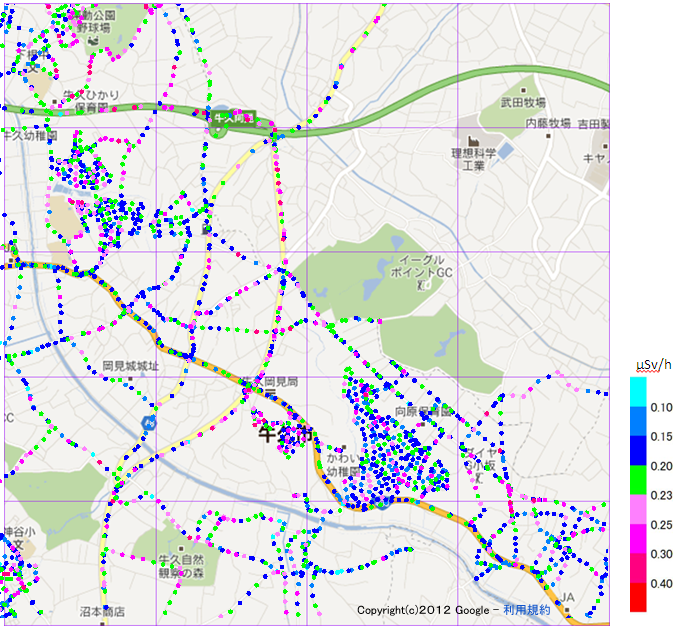Pick the magenta 0.25–0.30 legend swatch

point(638,539)
